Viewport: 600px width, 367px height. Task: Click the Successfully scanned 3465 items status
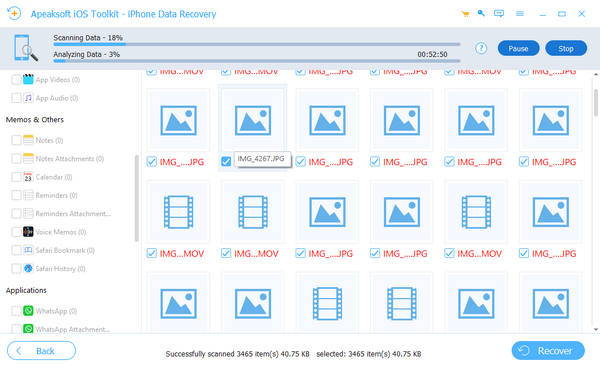point(237,354)
